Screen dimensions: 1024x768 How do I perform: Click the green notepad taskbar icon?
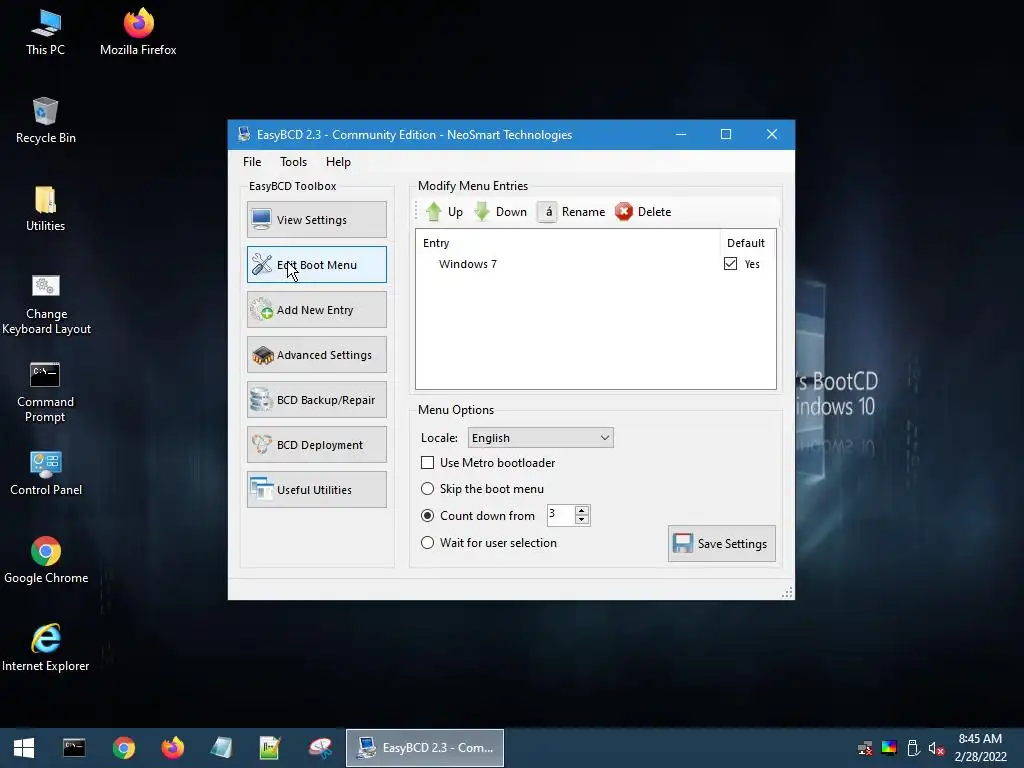point(270,748)
